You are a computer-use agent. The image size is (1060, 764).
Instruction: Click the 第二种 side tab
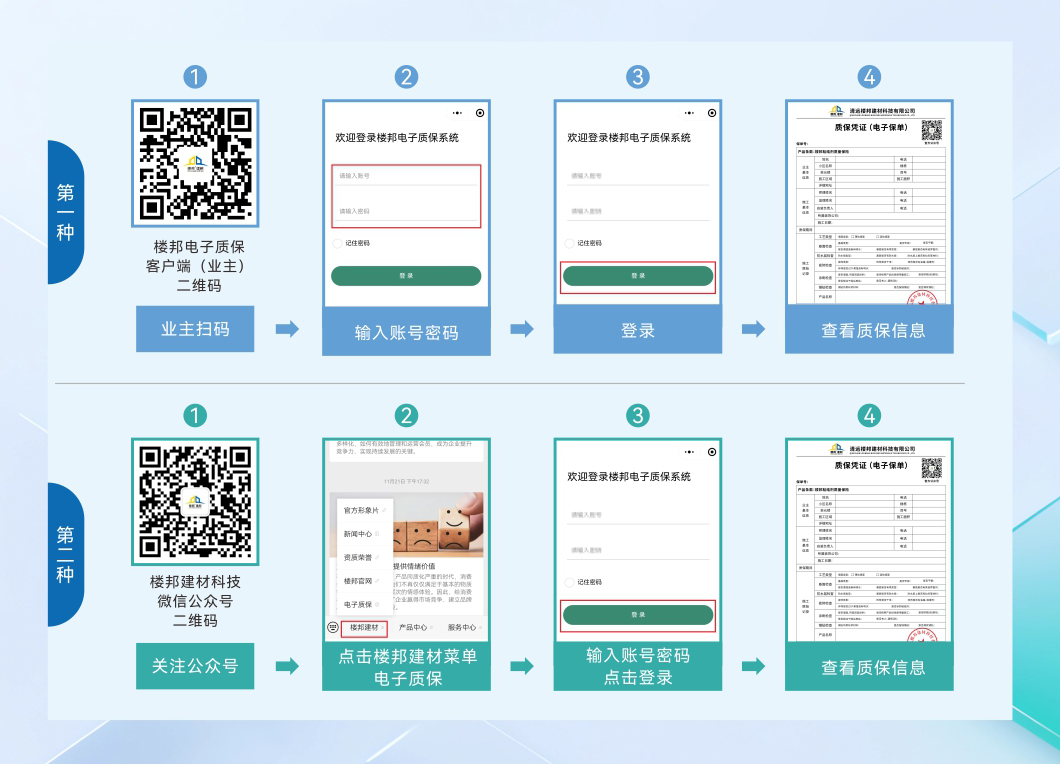click(x=66, y=554)
